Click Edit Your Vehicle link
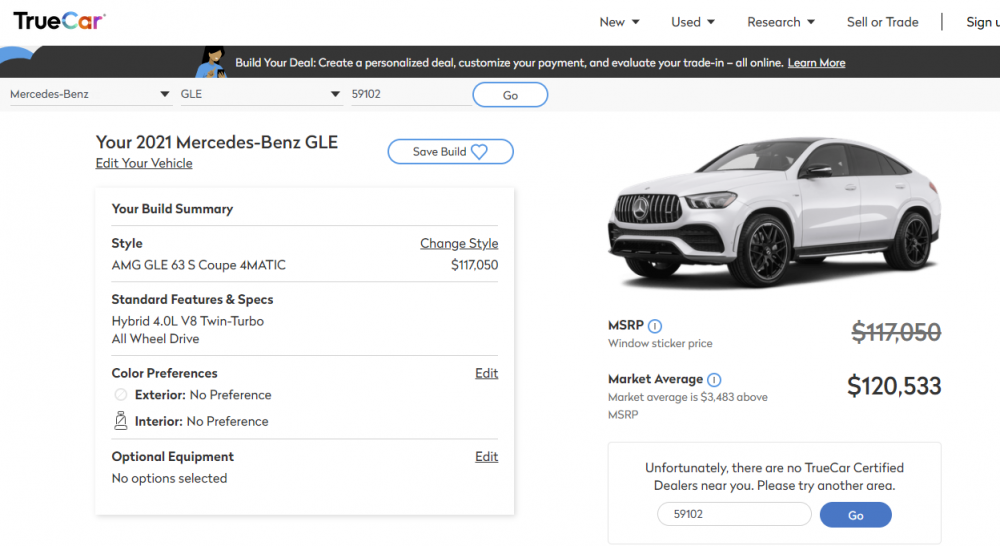Viewport: 1000px width, 546px height. (x=144, y=163)
